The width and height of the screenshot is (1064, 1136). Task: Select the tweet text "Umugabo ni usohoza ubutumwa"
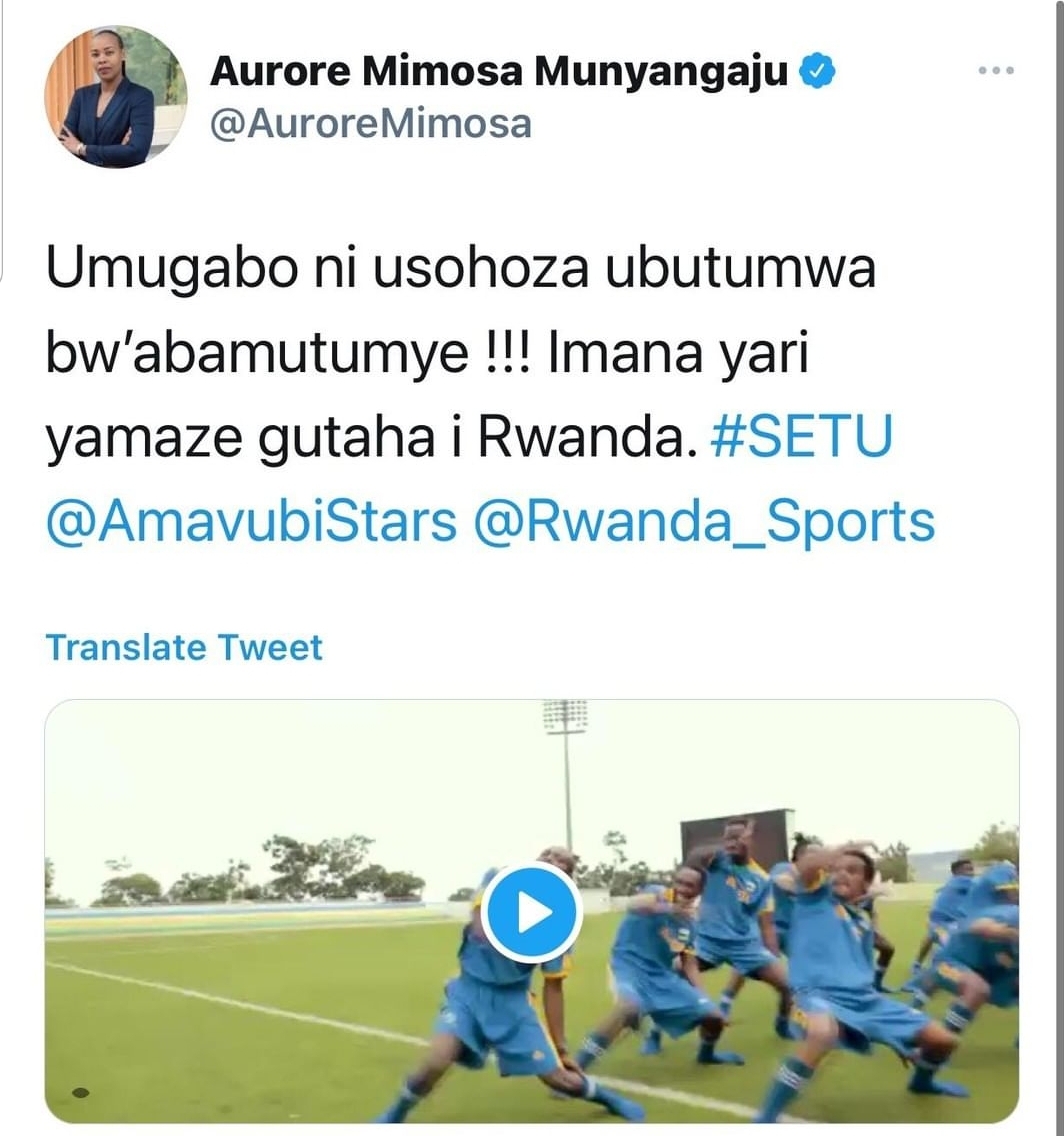pyautogui.click(x=461, y=267)
